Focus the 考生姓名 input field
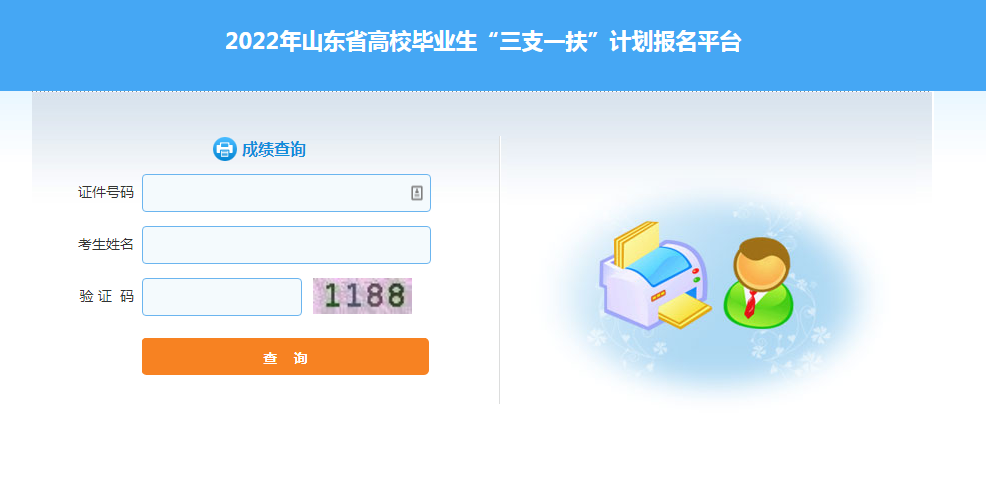Screen dimensions: 986x491 (x=286, y=245)
